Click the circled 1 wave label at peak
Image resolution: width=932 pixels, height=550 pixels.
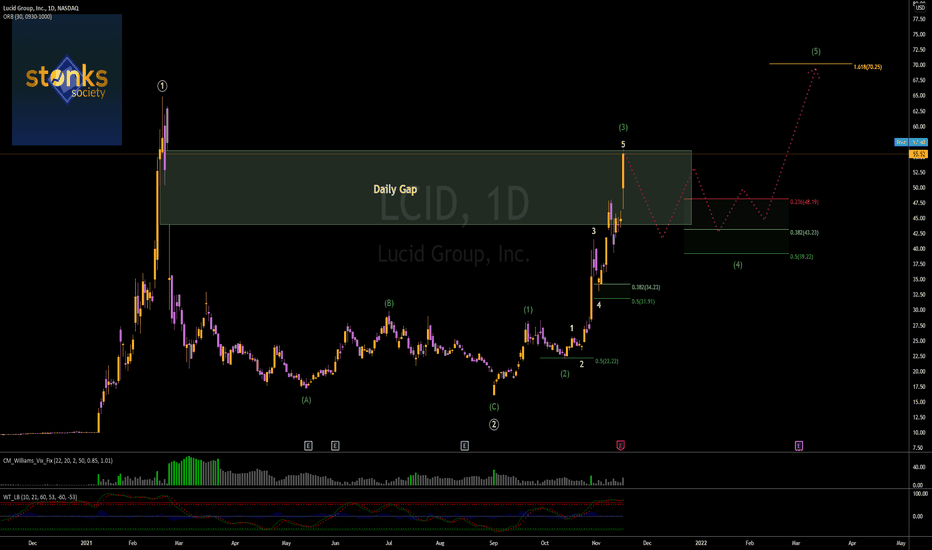[x=162, y=86]
